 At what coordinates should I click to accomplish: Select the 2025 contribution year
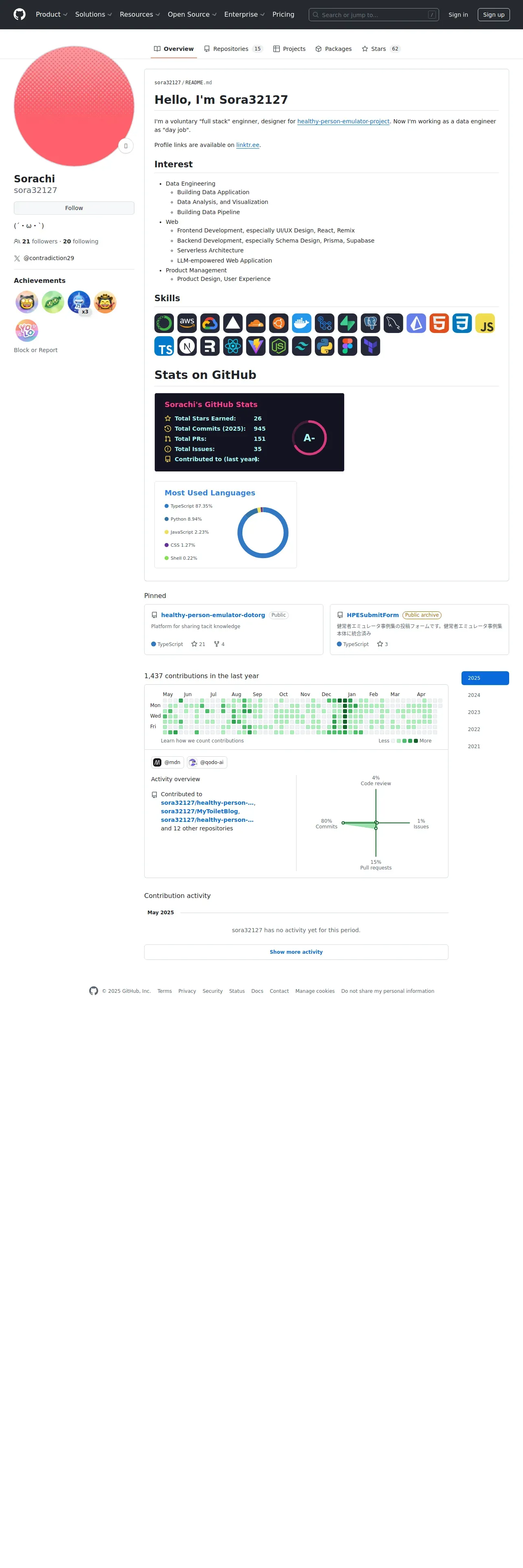(x=485, y=678)
